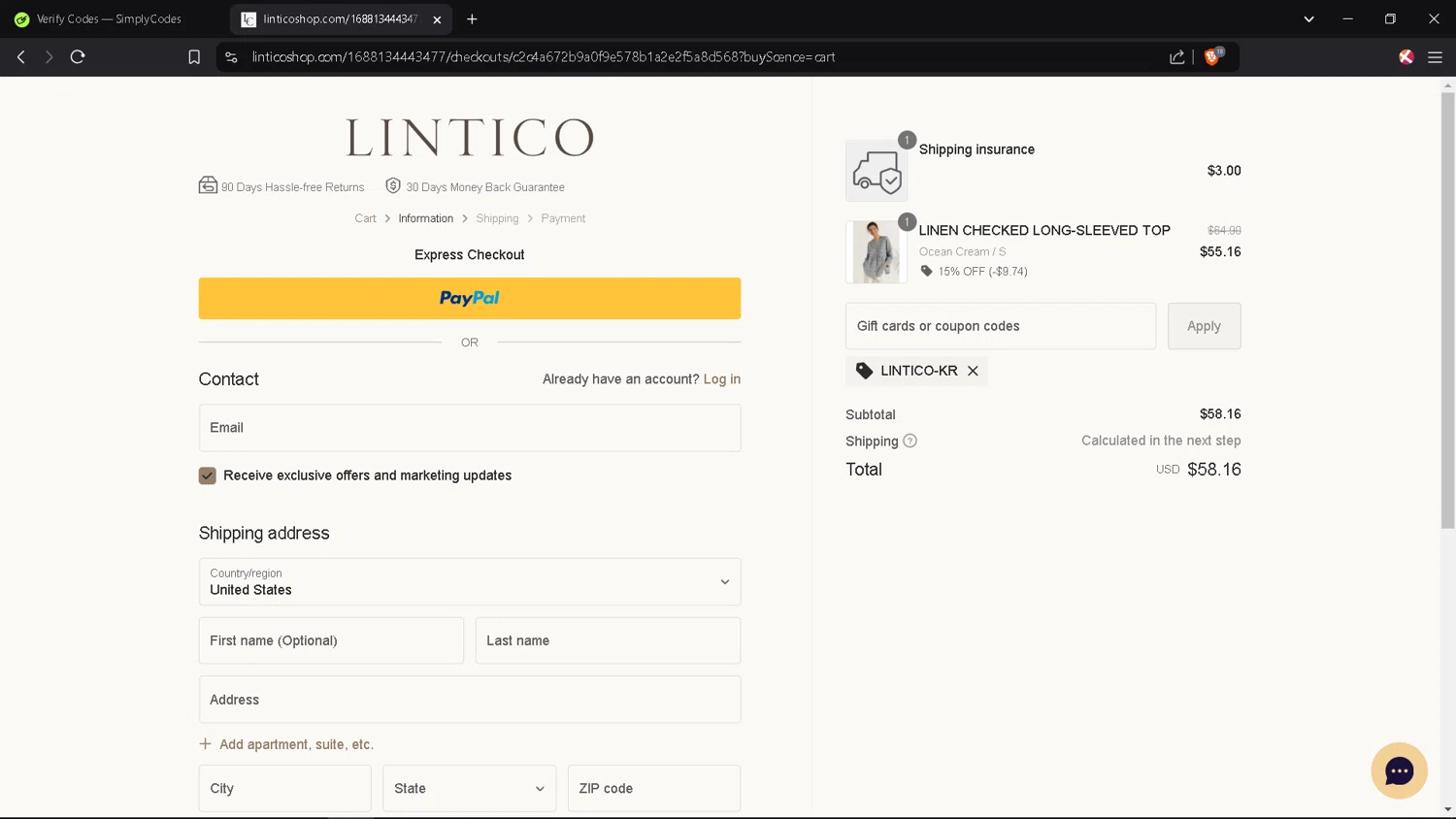
Task: Open the tab search chevron
Action: (x=1308, y=19)
